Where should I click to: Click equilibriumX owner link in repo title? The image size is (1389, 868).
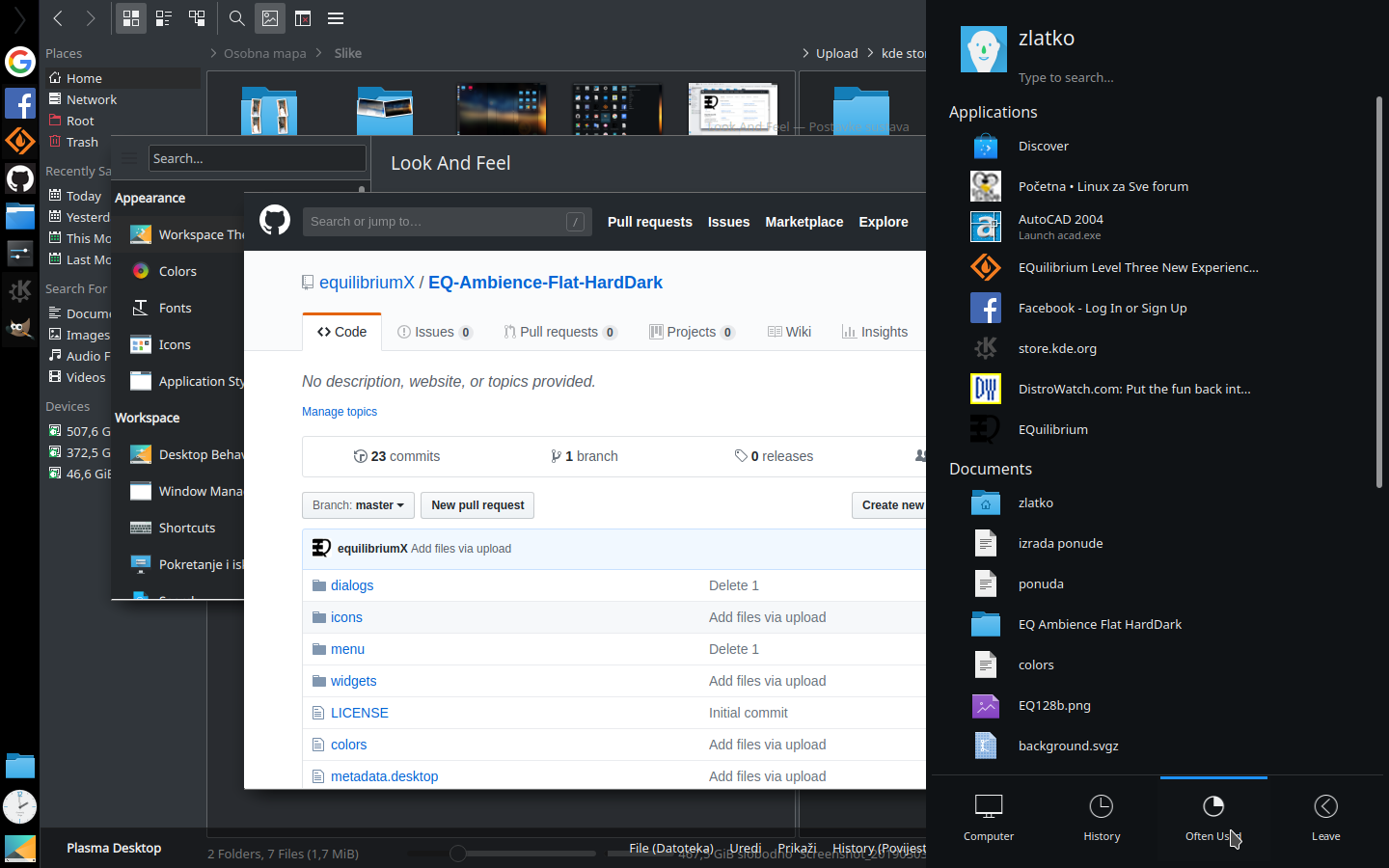pos(367,283)
